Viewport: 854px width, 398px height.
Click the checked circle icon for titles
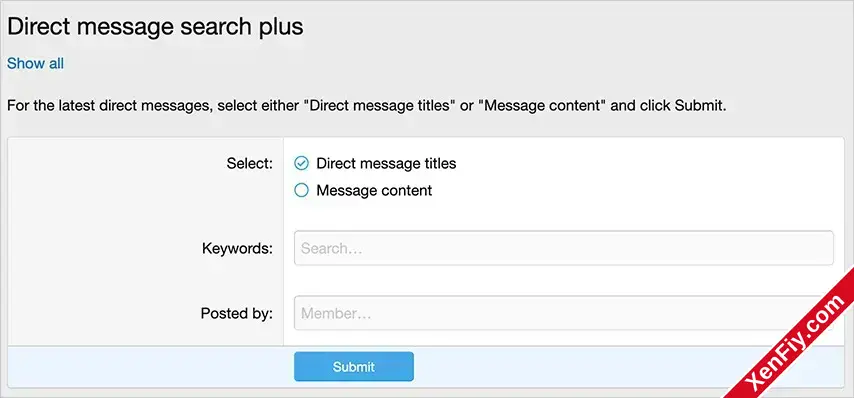click(x=301, y=163)
